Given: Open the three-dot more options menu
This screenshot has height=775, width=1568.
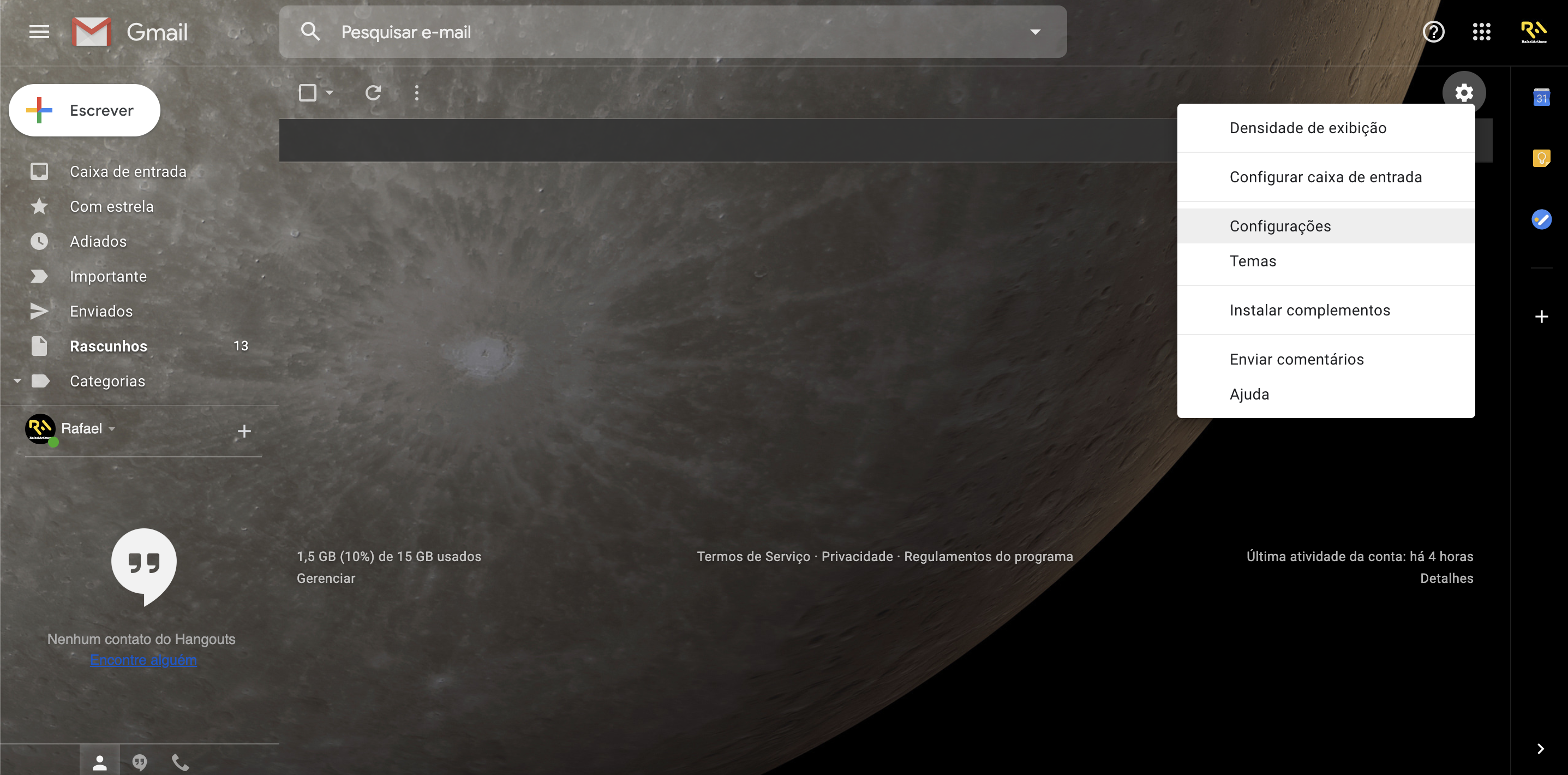Looking at the screenshot, I should click(416, 93).
